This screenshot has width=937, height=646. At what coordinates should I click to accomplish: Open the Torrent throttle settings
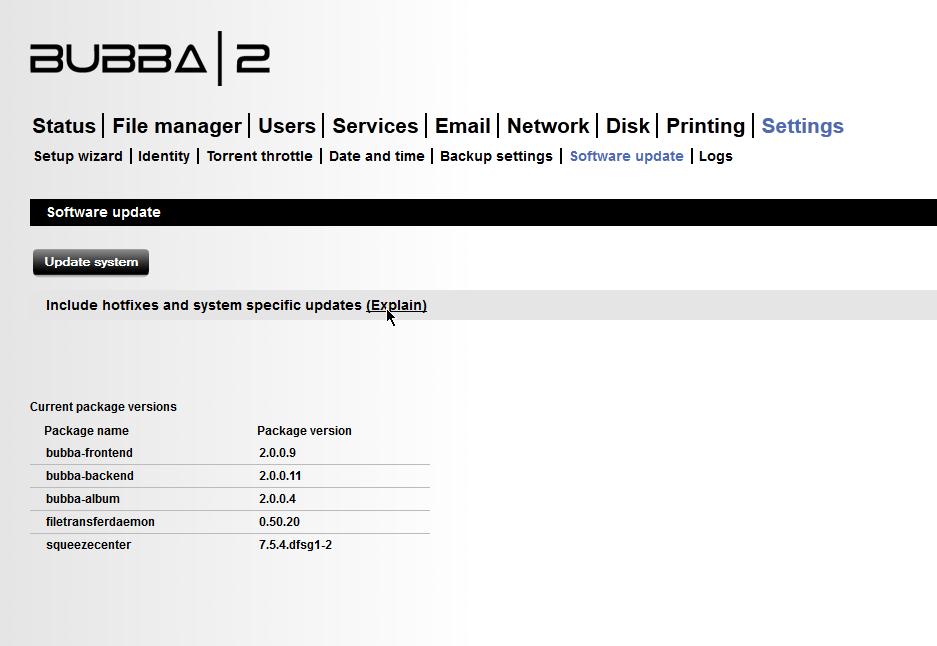click(x=259, y=156)
